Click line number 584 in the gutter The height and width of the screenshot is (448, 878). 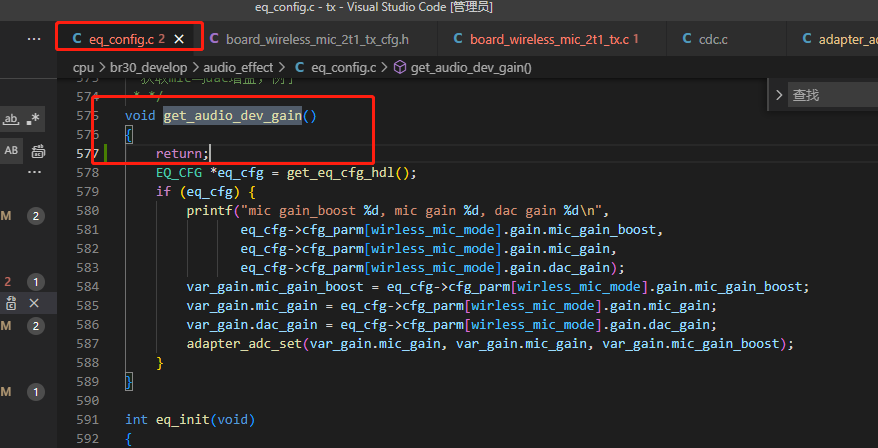tap(87, 286)
